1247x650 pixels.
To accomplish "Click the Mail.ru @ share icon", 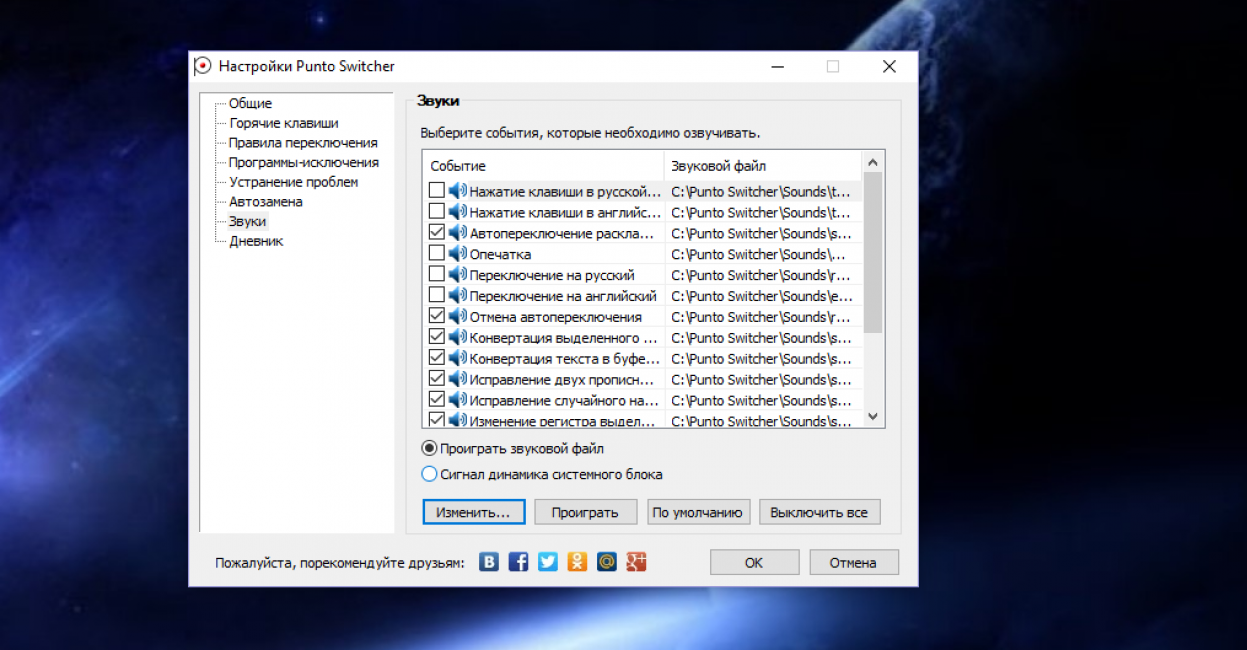I will pos(606,562).
